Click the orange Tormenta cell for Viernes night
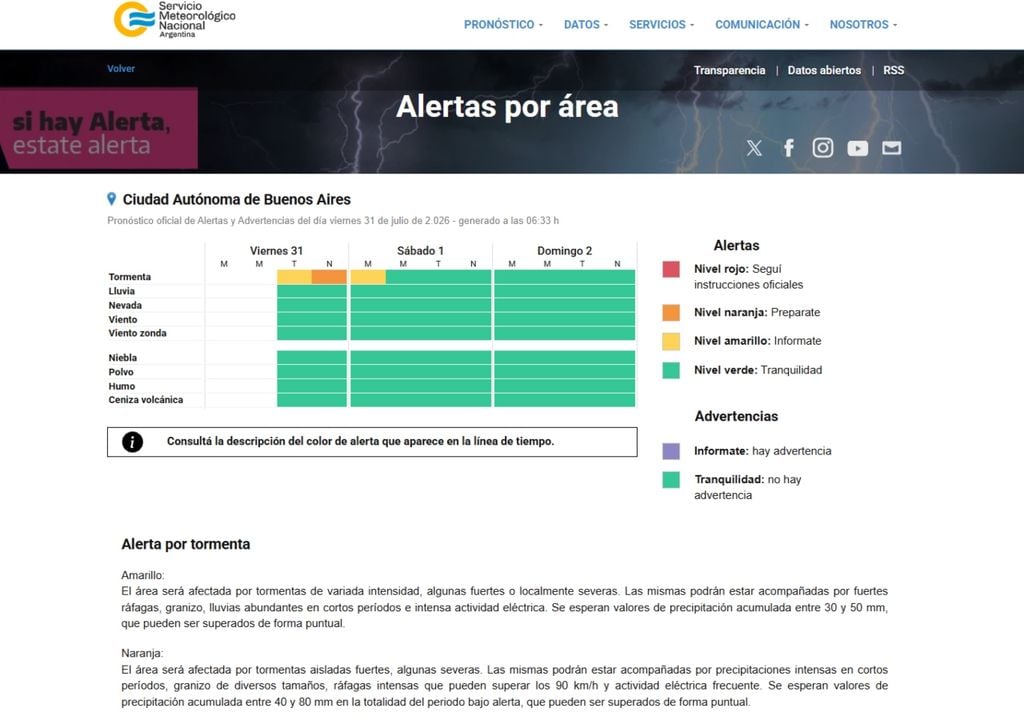Screen dimensions: 1024x720 pos(329,277)
